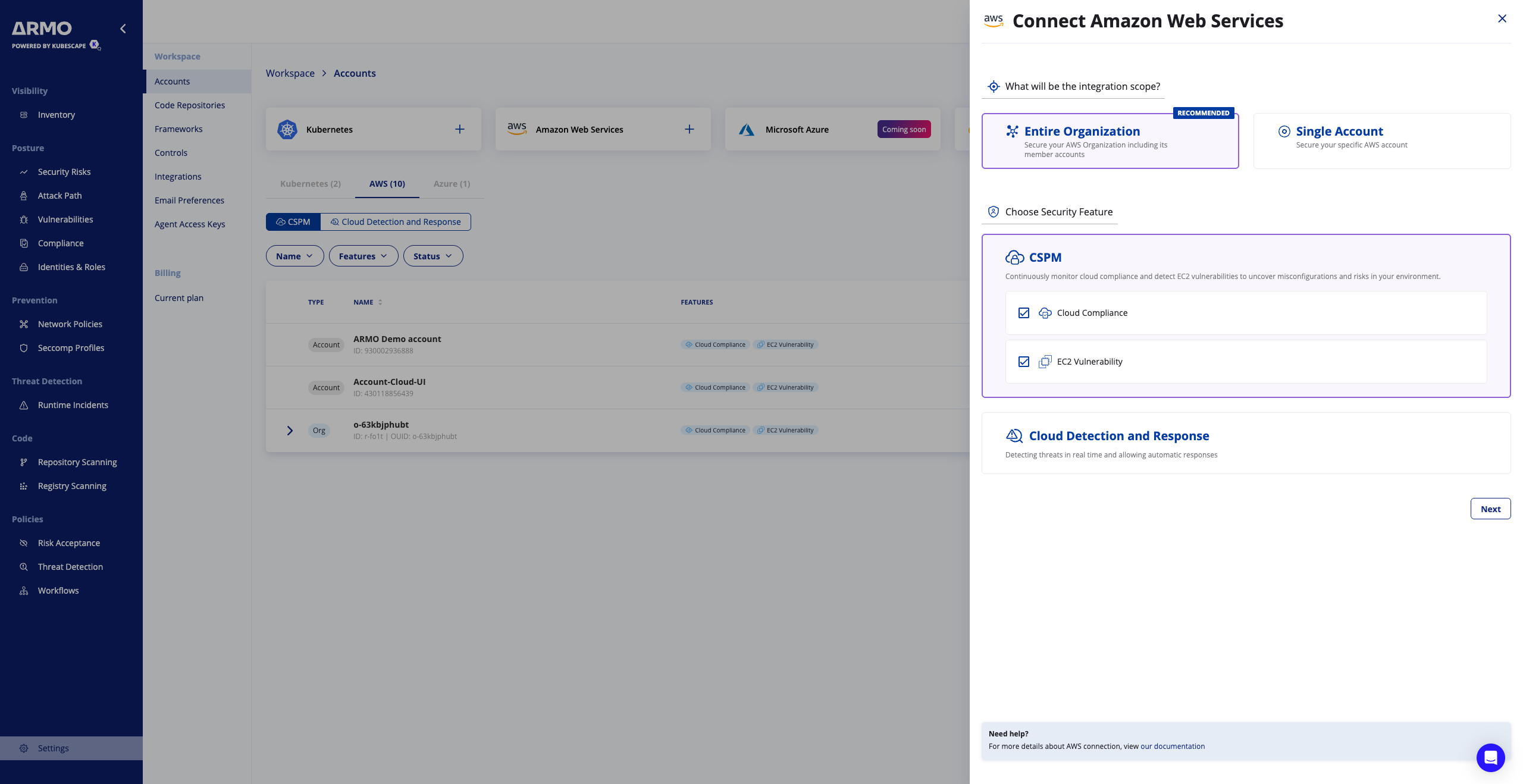Image resolution: width=1523 pixels, height=784 pixels.
Task: Open the our documentation link
Action: [x=1172, y=746]
